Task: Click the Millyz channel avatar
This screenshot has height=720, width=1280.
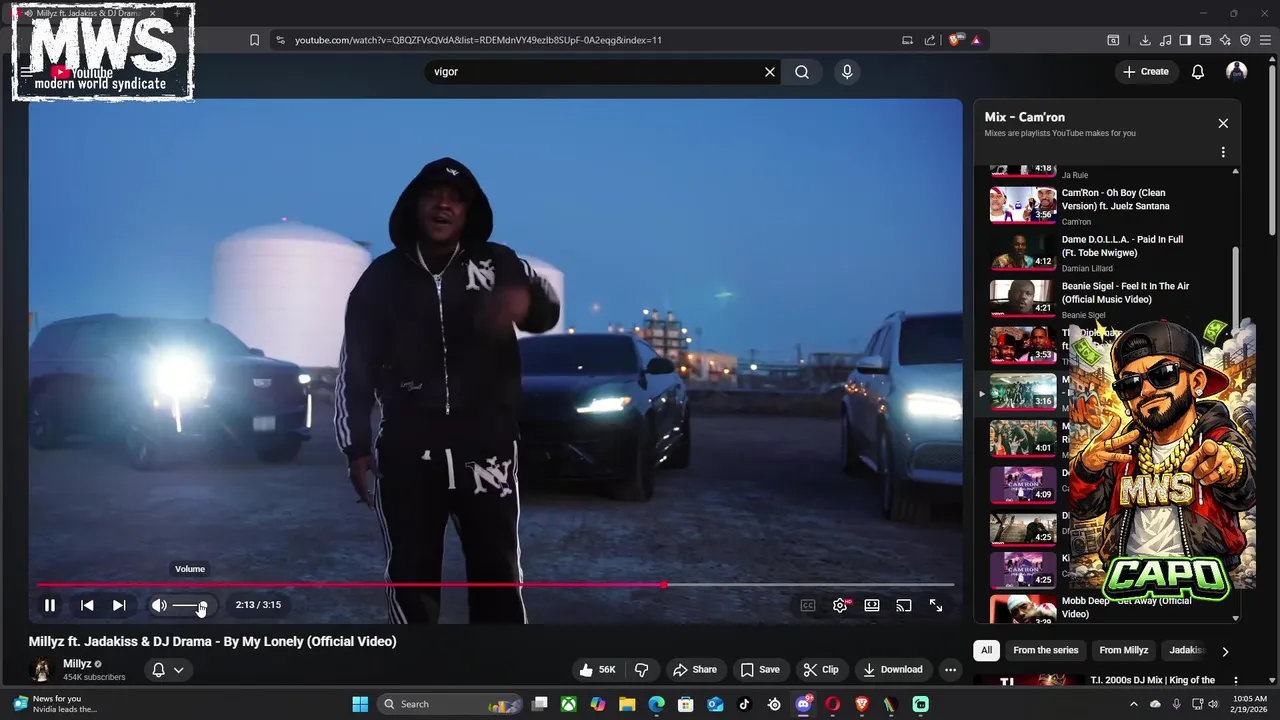Action: pos(42,670)
